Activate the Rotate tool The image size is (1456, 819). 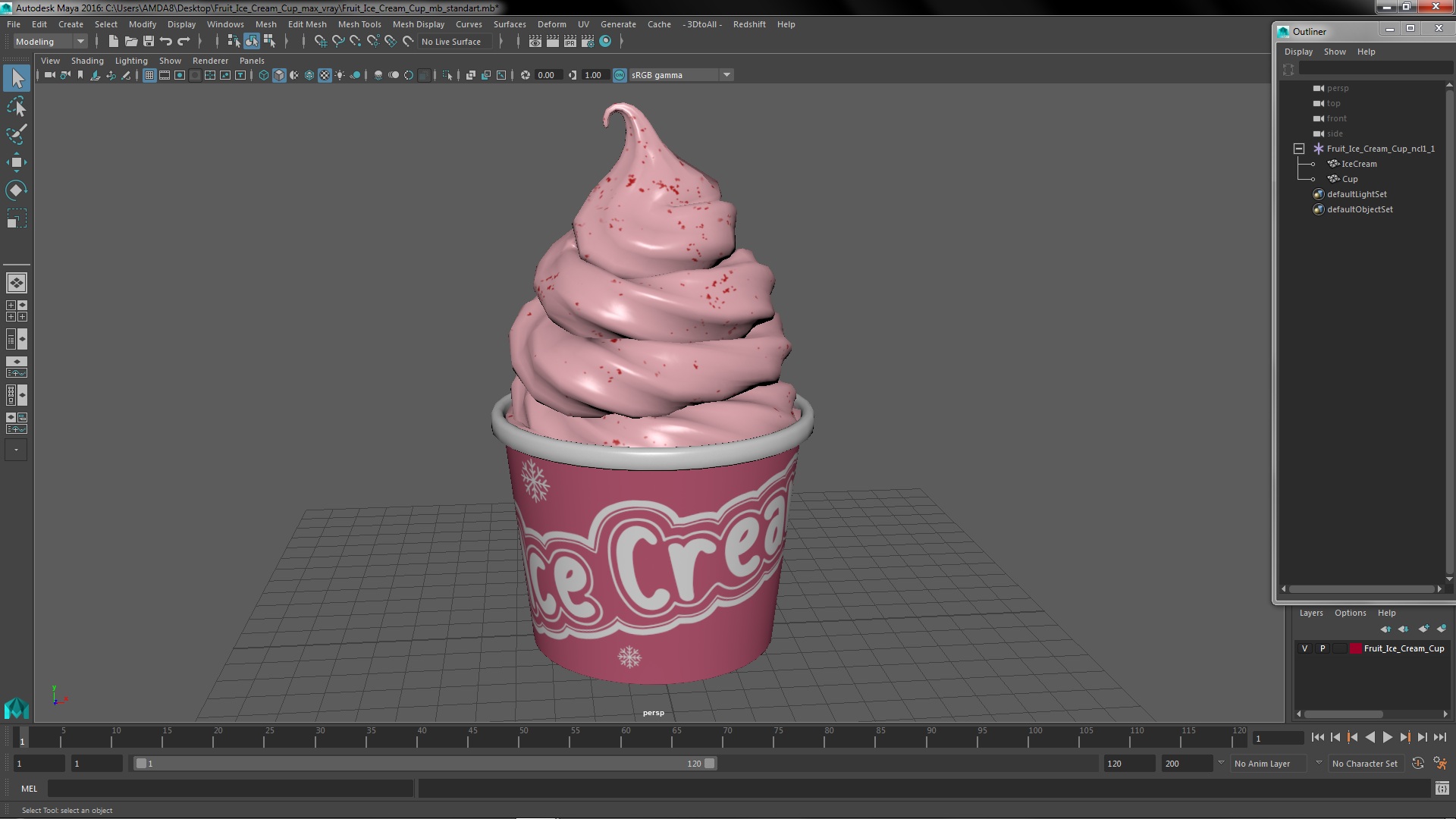pyautogui.click(x=17, y=190)
